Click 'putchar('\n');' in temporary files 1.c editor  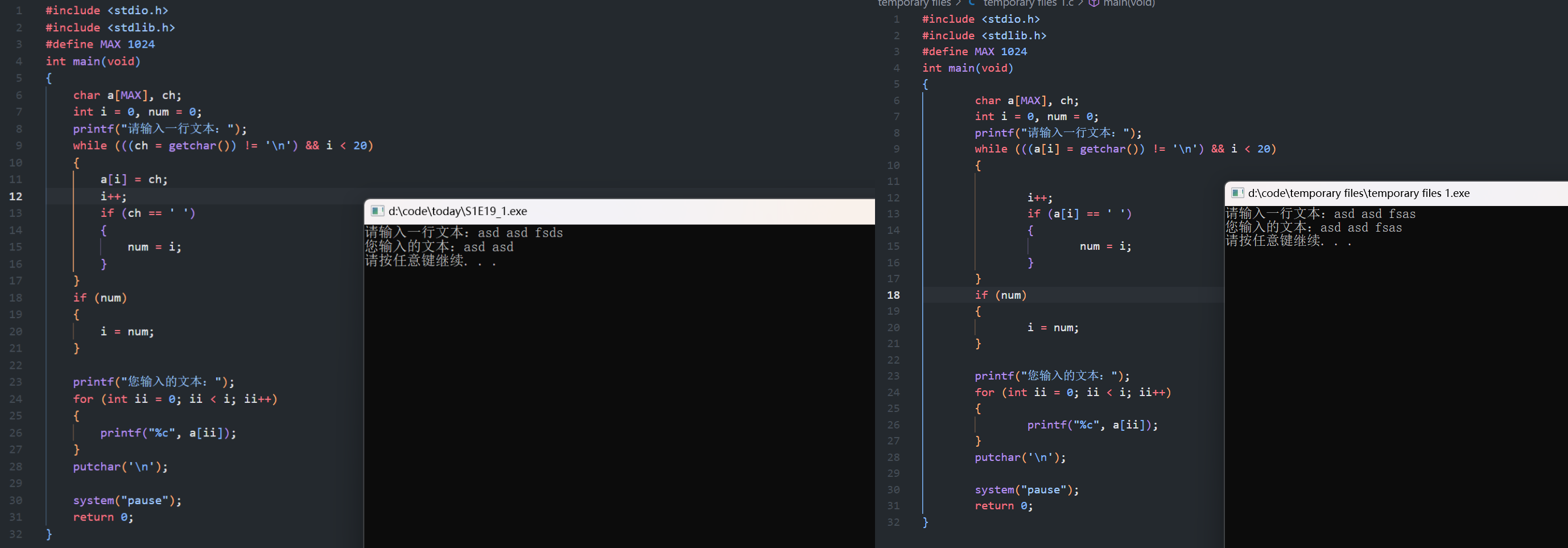(x=1020, y=458)
